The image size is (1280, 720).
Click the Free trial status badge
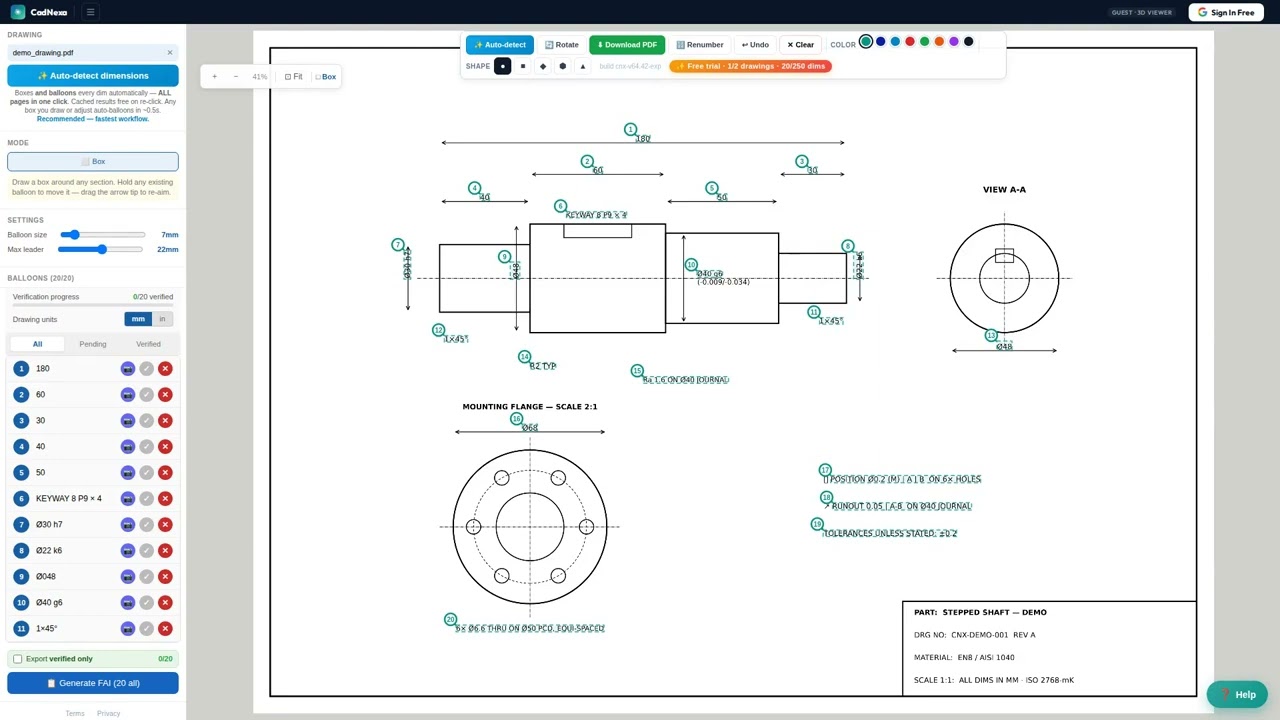750,66
